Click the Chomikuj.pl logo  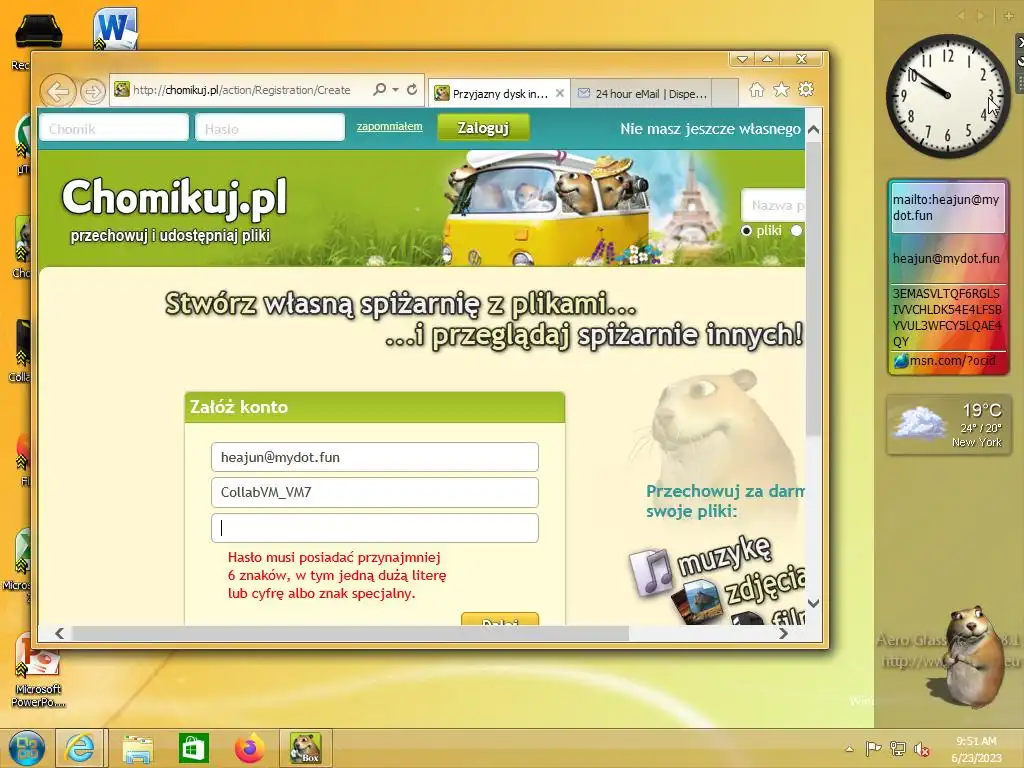pyautogui.click(x=174, y=197)
